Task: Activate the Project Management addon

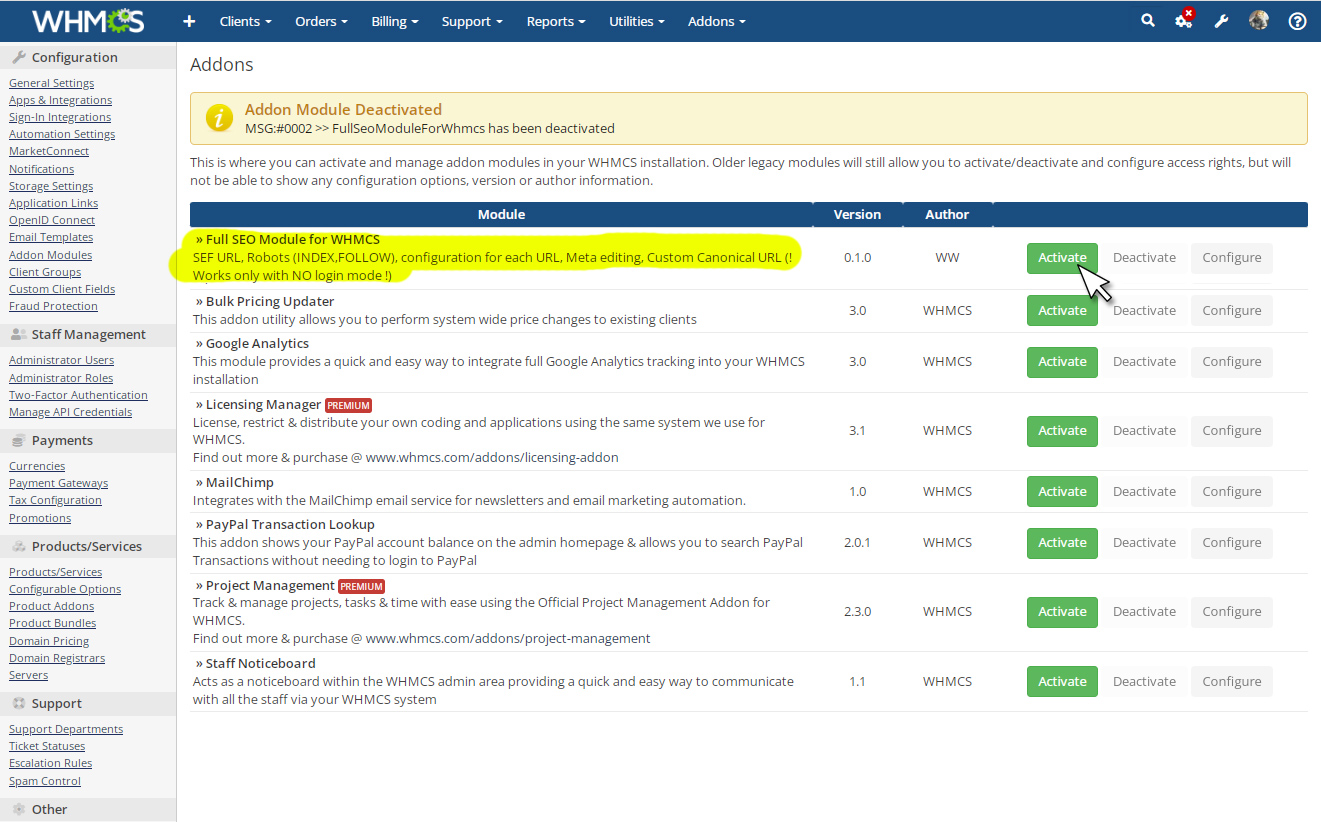Action: (1062, 612)
